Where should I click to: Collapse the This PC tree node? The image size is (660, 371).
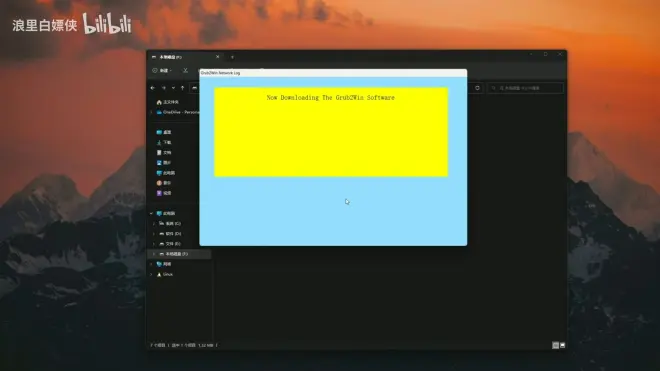[152, 214]
